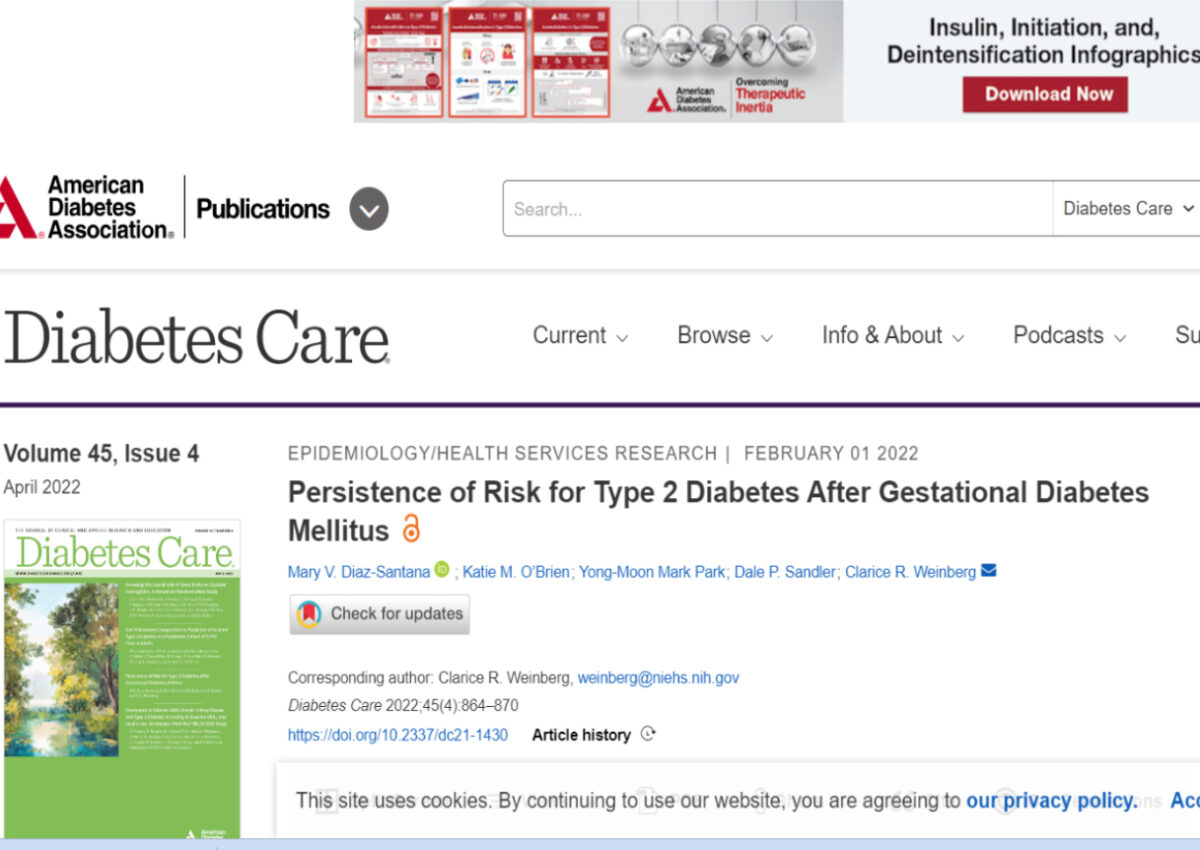Image resolution: width=1200 pixels, height=850 pixels.
Task: Open the privacy policy link
Action: [1051, 801]
